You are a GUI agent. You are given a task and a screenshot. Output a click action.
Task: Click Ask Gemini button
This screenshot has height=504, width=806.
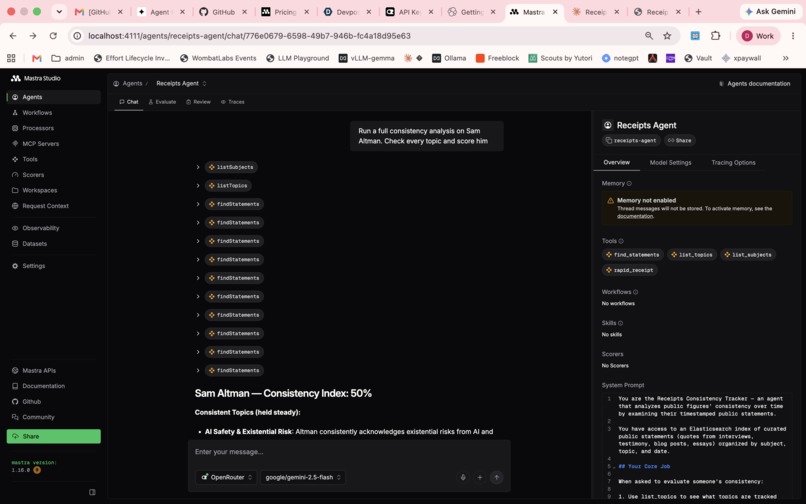point(770,11)
